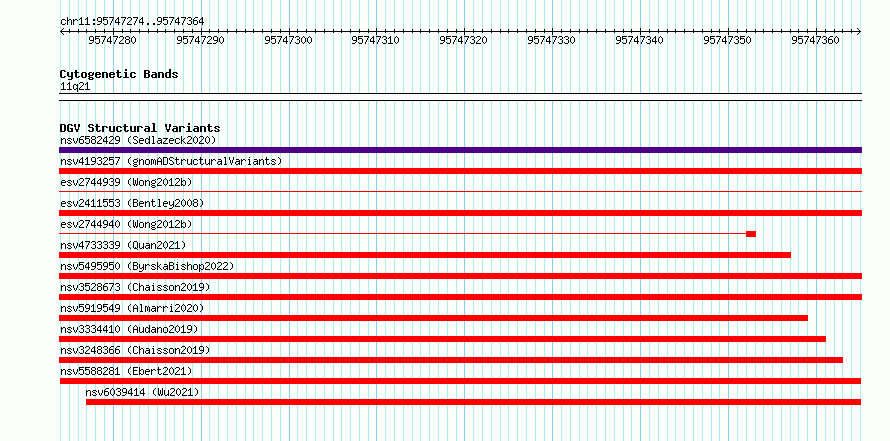Select the Cytogenetic Bands track title
The height and width of the screenshot is (441, 890).
tap(119, 74)
